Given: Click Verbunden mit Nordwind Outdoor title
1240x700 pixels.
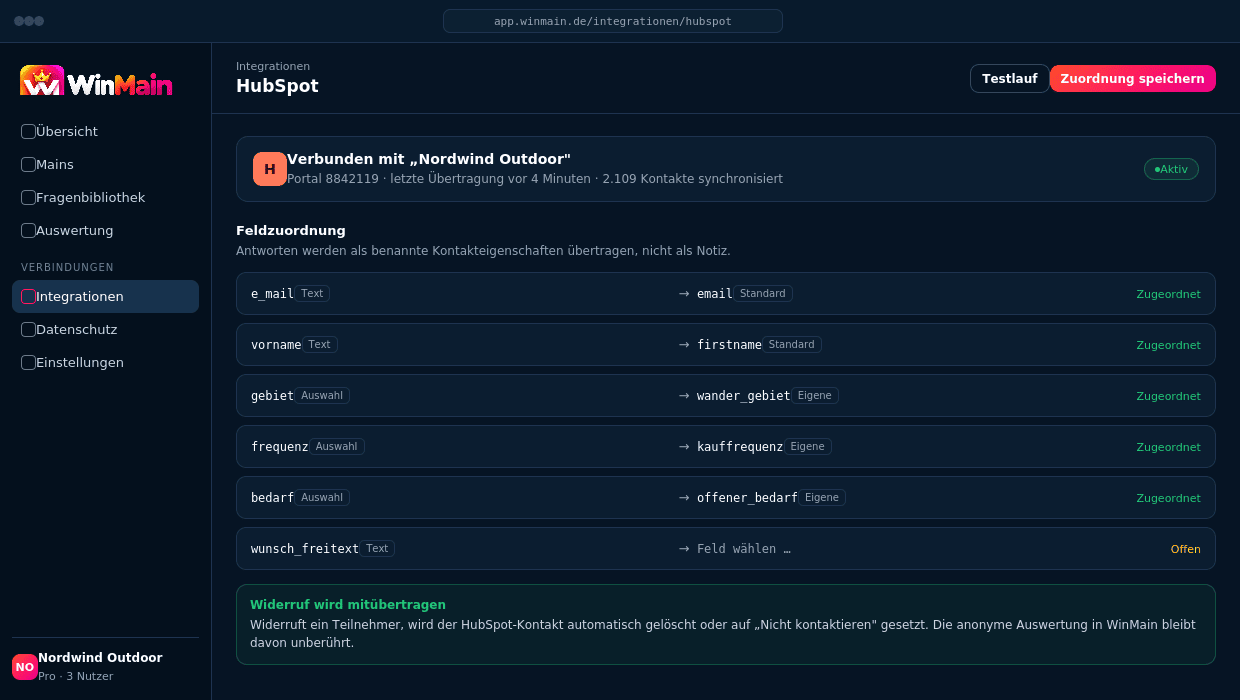Looking at the screenshot, I should click(x=429, y=159).
